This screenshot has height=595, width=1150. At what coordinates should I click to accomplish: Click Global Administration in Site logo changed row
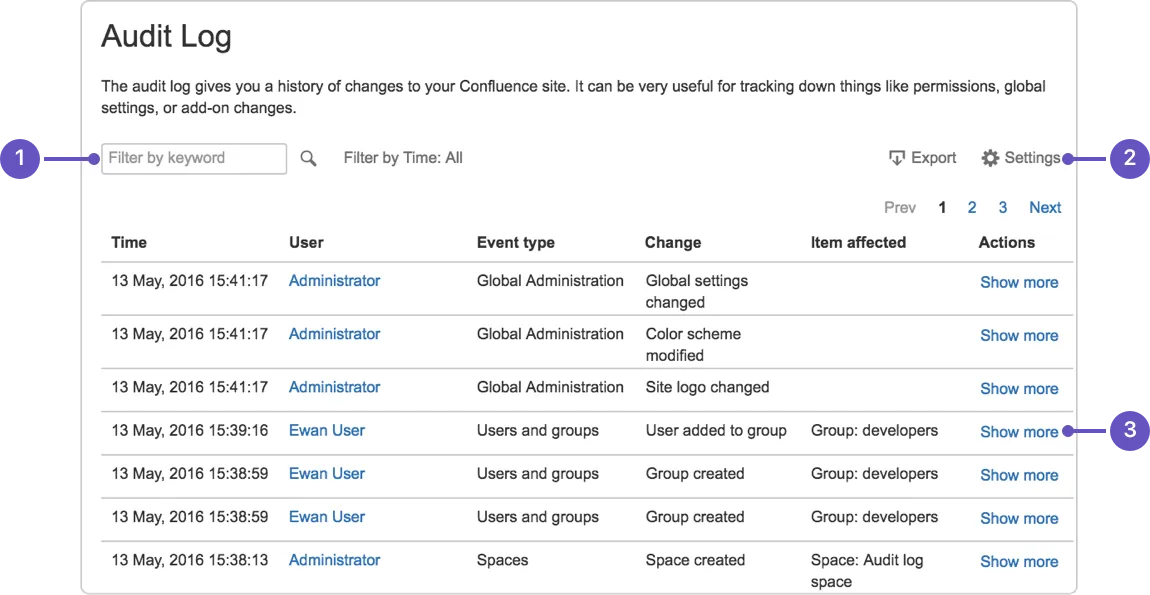[550, 387]
